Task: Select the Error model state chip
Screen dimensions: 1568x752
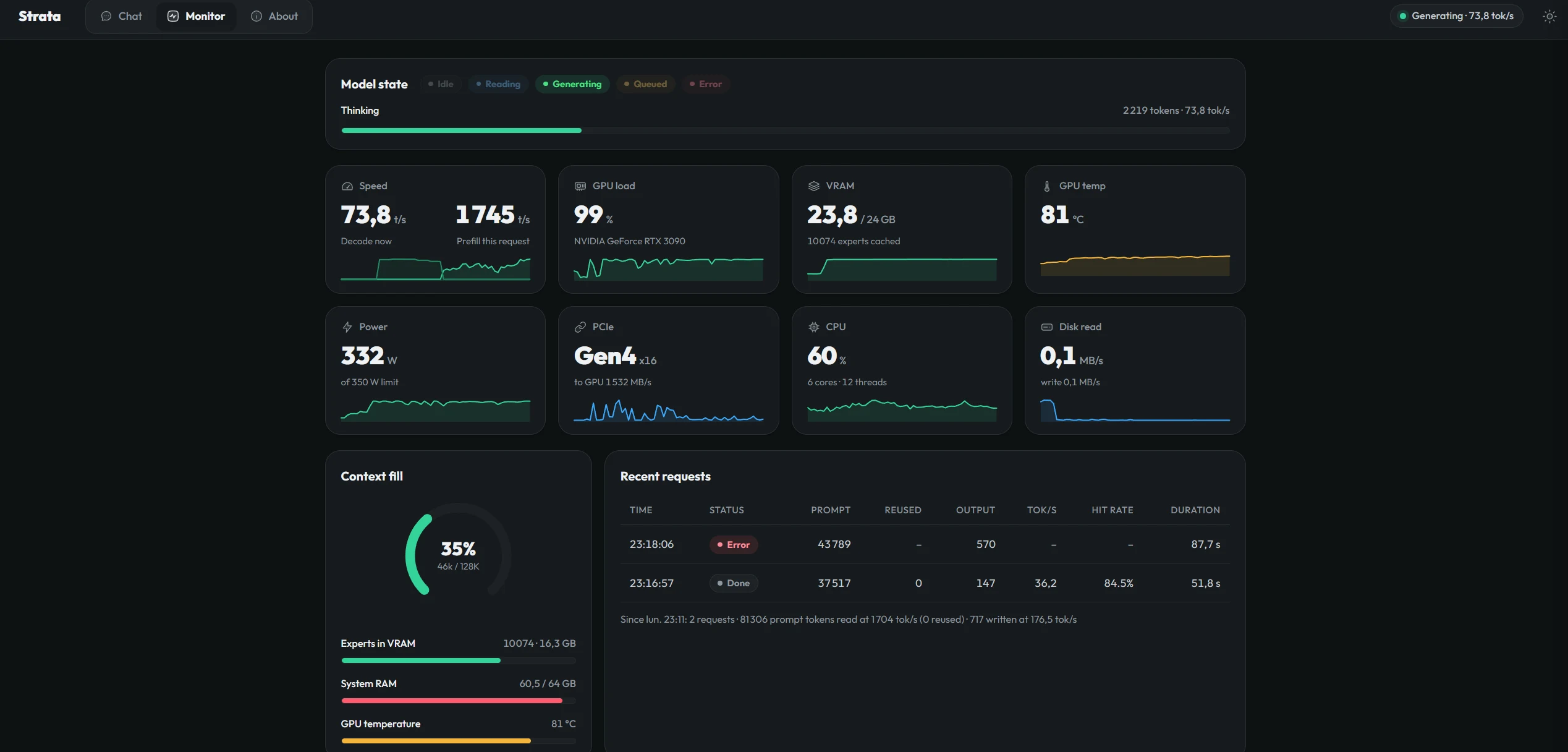Action: [x=705, y=84]
